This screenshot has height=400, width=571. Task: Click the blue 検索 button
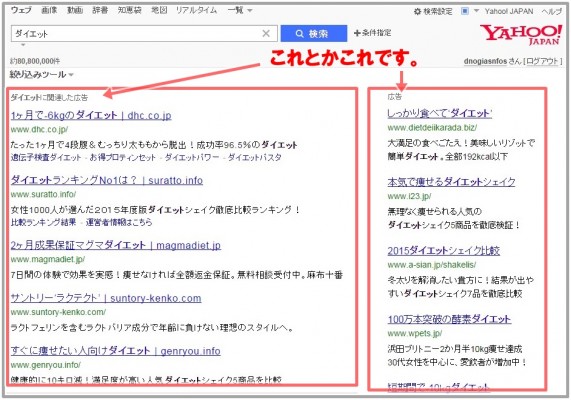pyautogui.click(x=314, y=34)
